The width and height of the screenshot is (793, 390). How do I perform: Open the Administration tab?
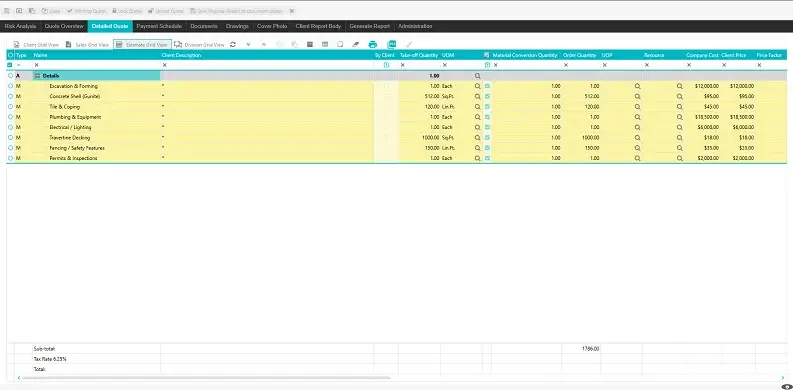pos(415,26)
